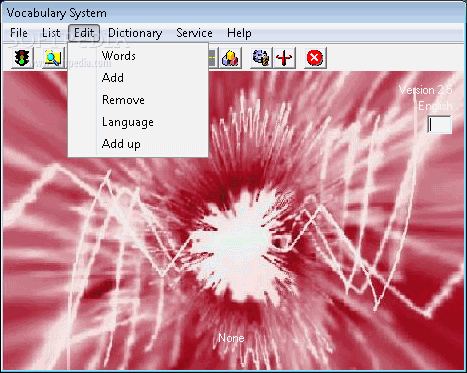Open the List menu
The width and height of the screenshot is (467, 373).
tap(51, 33)
